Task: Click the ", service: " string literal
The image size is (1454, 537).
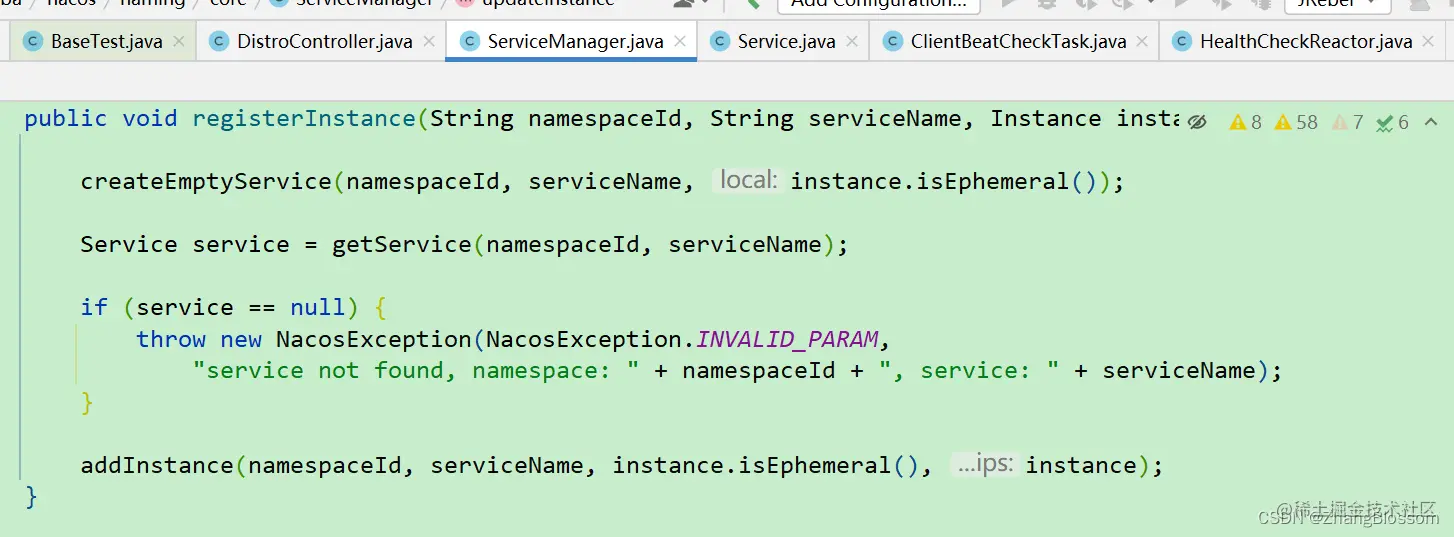Action: (969, 370)
